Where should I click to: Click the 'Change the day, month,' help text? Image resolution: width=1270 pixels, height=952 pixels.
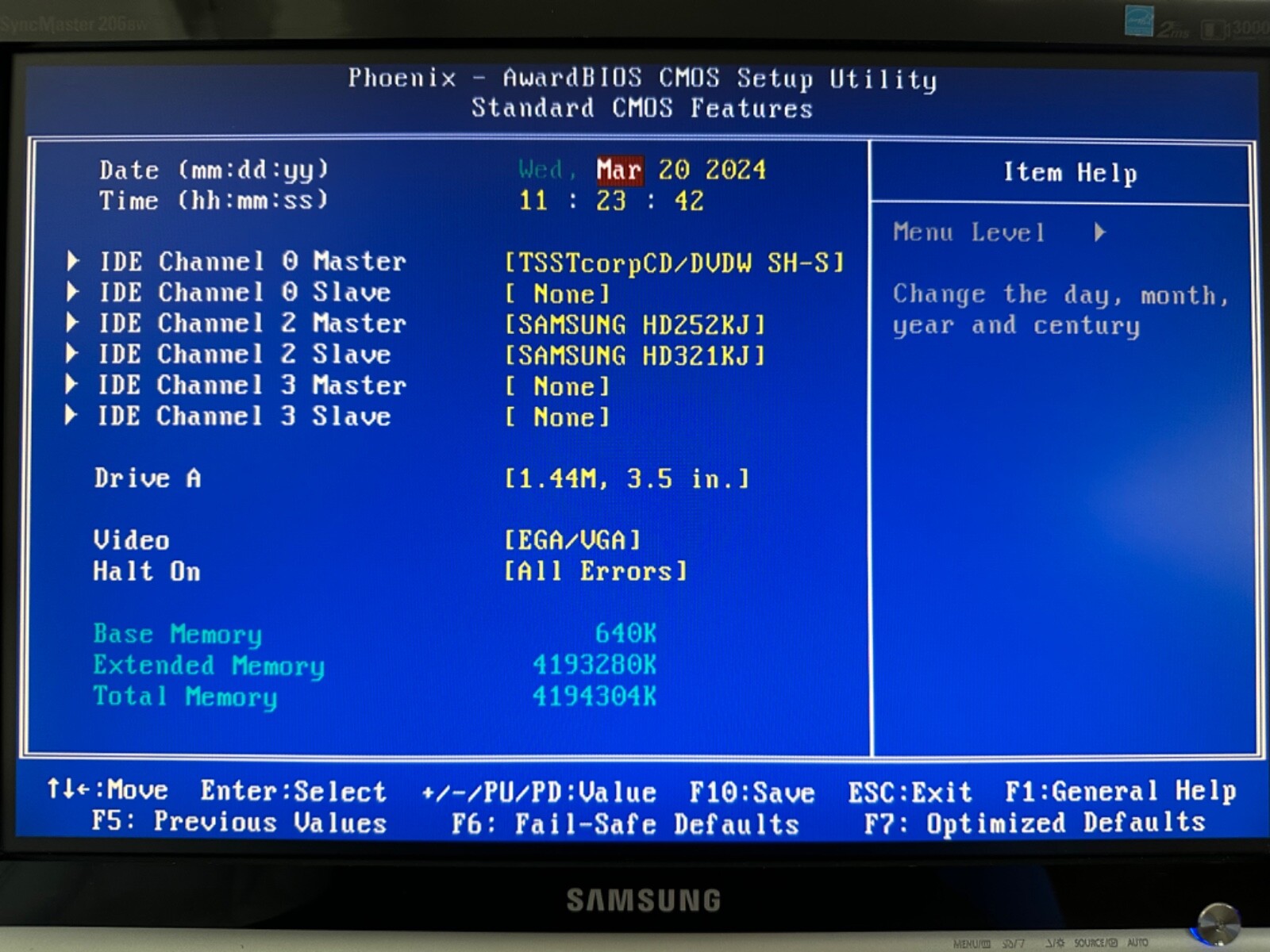(1060, 294)
